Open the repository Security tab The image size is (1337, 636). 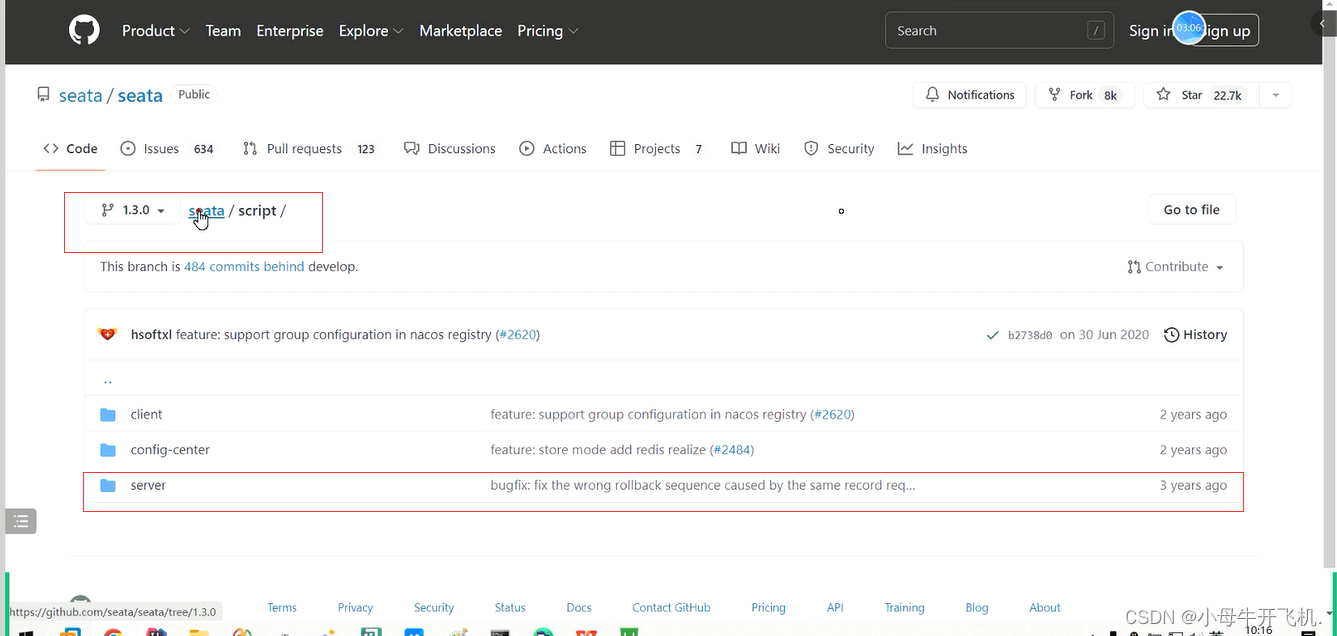pyautogui.click(x=839, y=149)
